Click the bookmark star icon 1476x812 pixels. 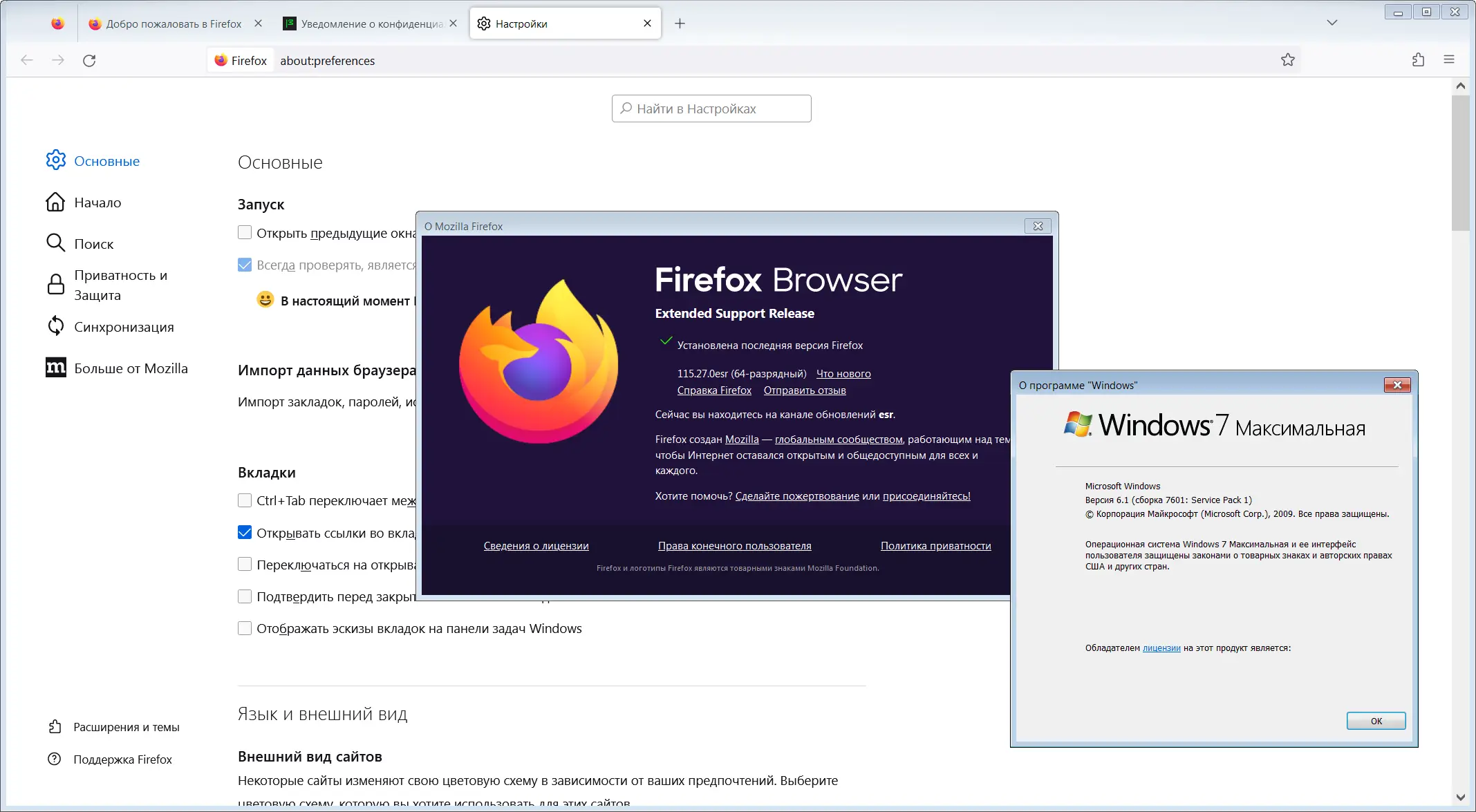(x=1287, y=60)
